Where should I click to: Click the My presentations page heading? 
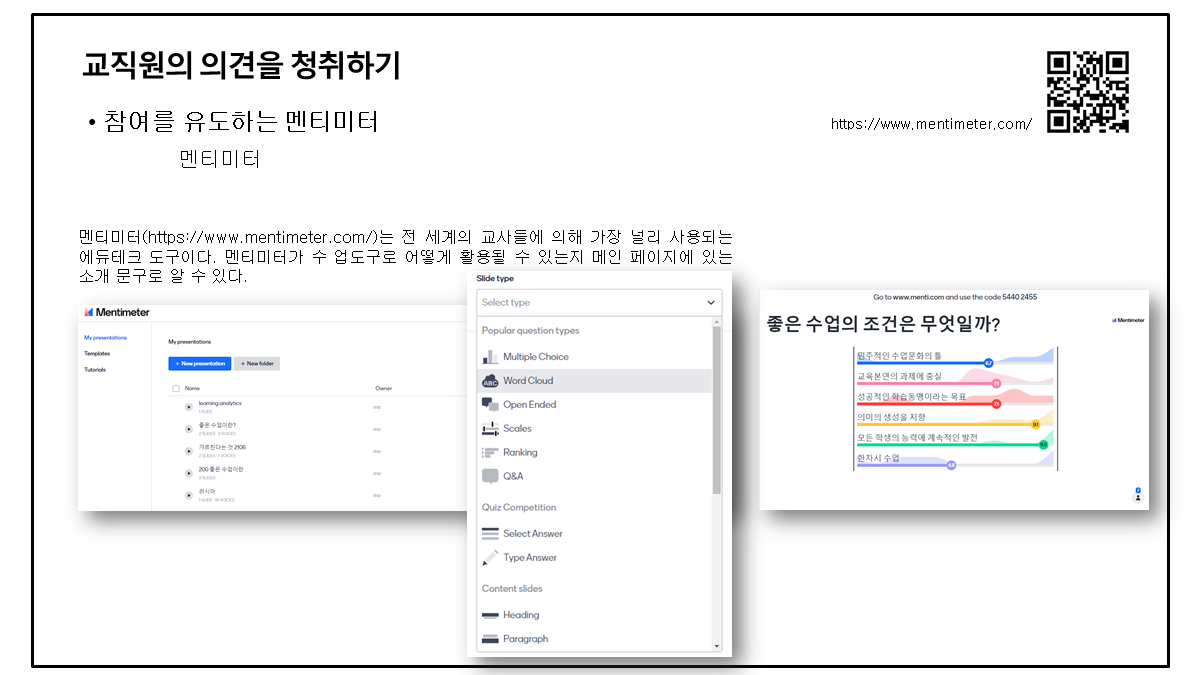pos(190,342)
